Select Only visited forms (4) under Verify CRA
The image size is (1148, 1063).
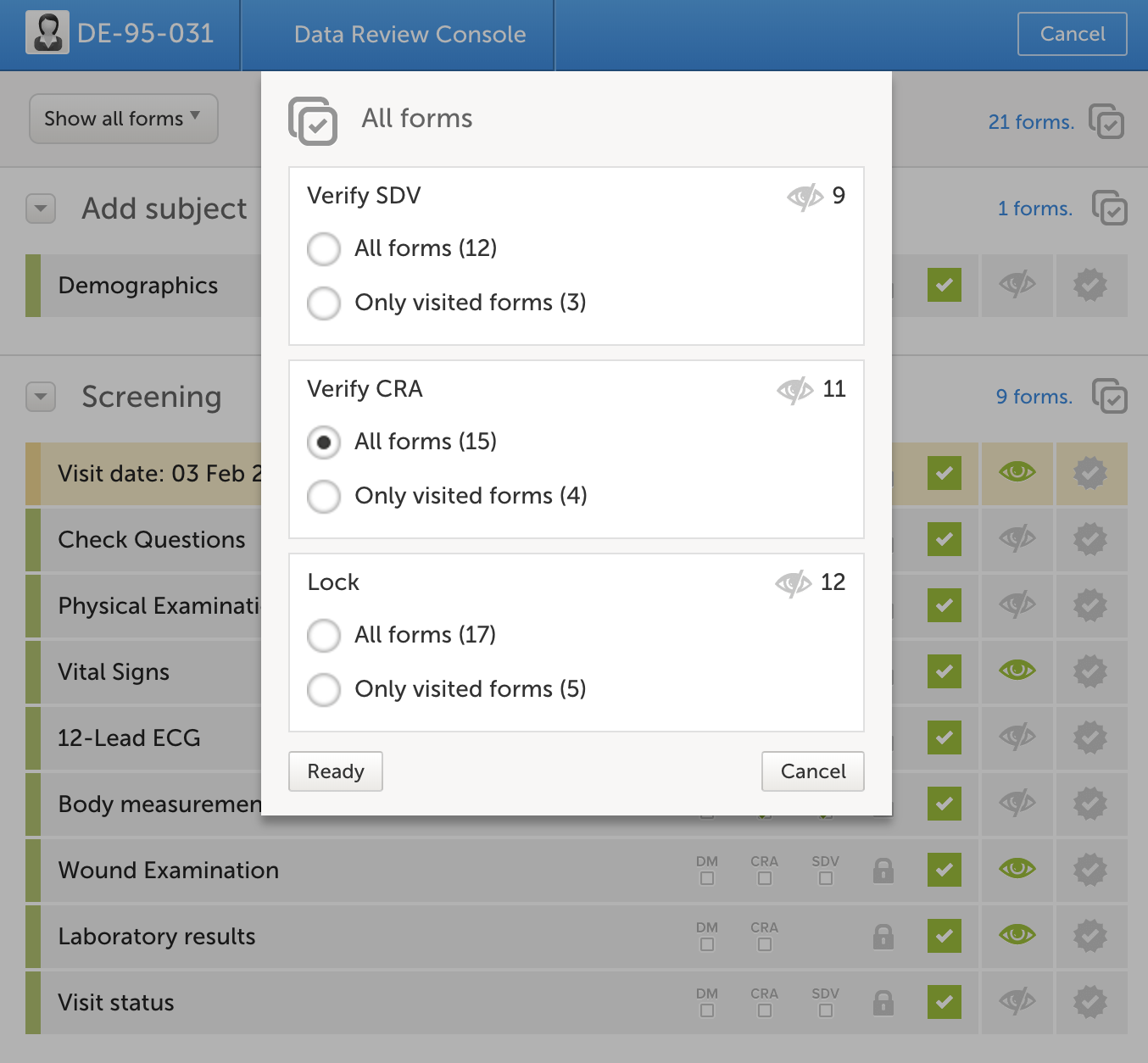[x=324, y=497]
